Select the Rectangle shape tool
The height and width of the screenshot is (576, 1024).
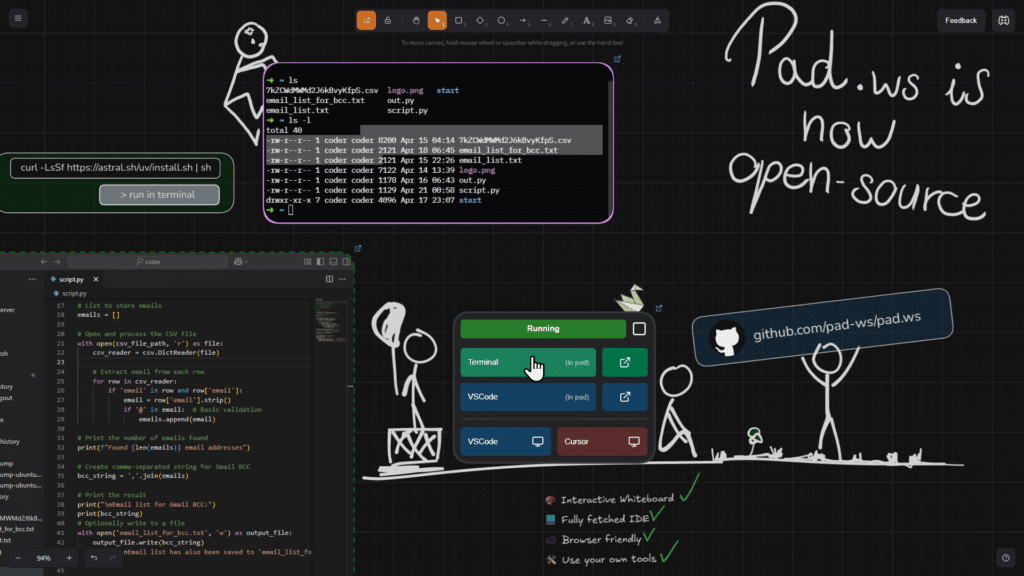point(459,20)
